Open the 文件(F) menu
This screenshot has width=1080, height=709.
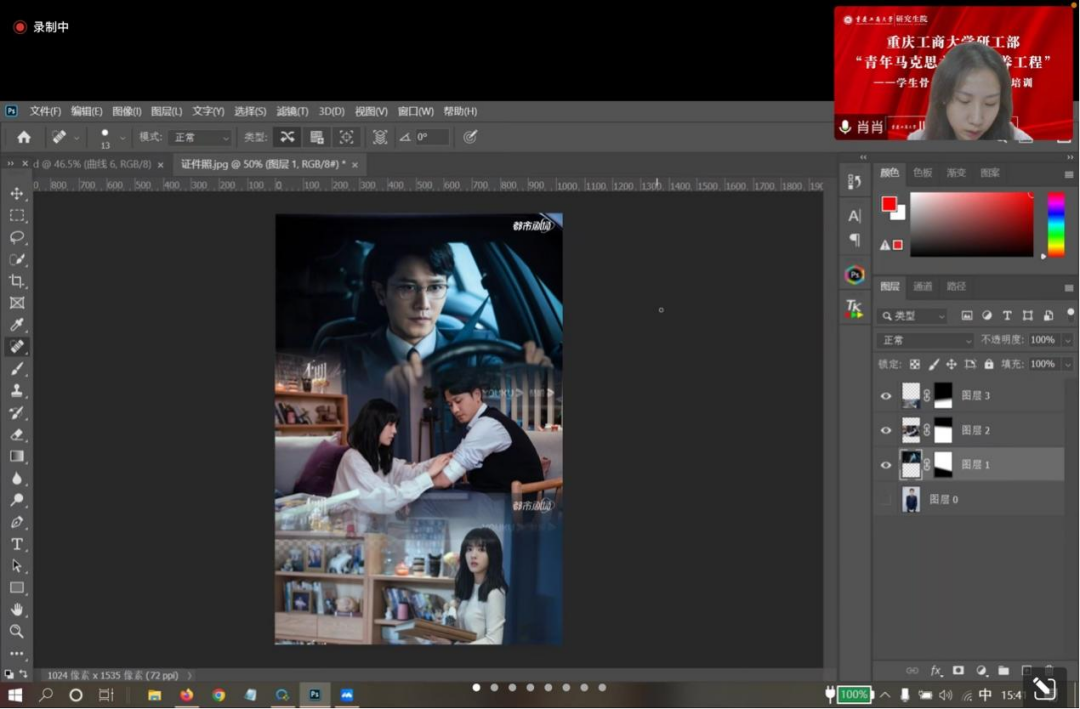point(45,111)
